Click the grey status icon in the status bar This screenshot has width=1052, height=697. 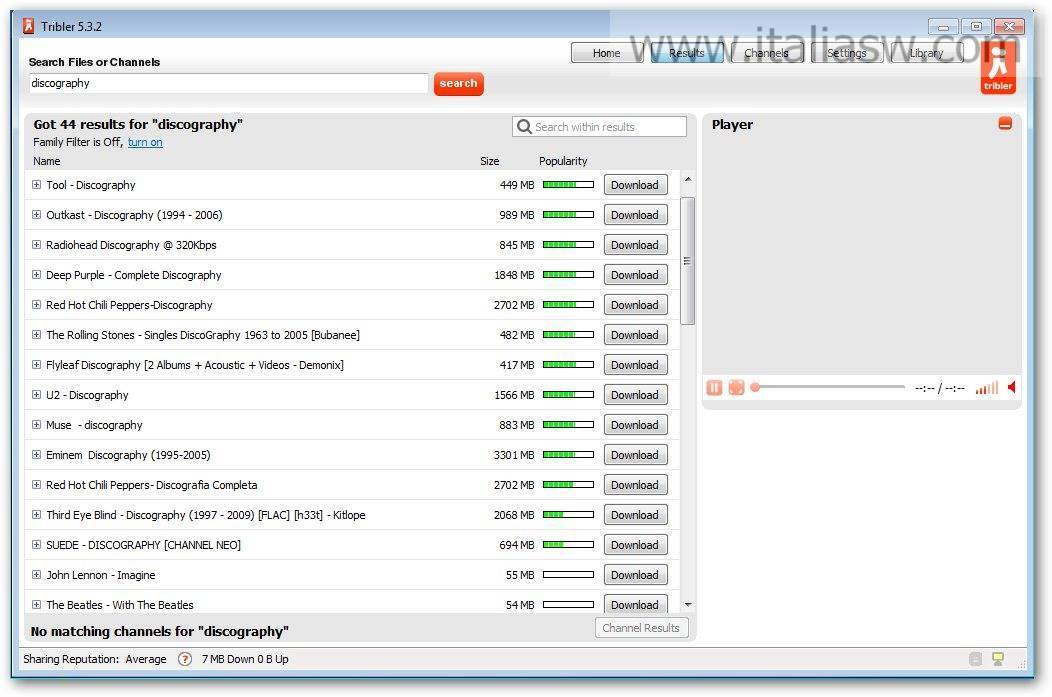point(976,659)
